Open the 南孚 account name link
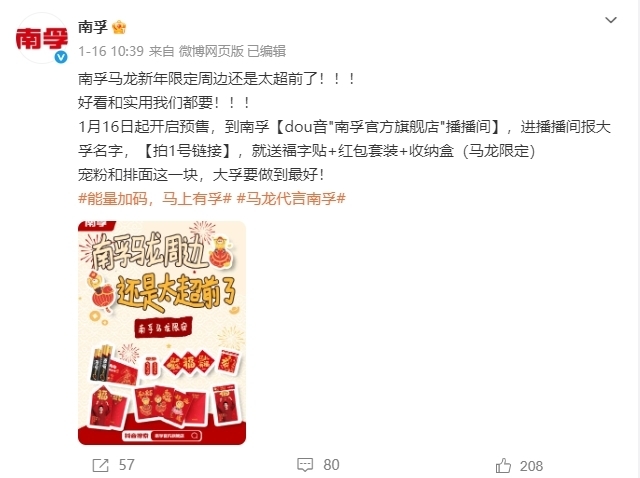 pyautogui.click(x=93, y=27)
